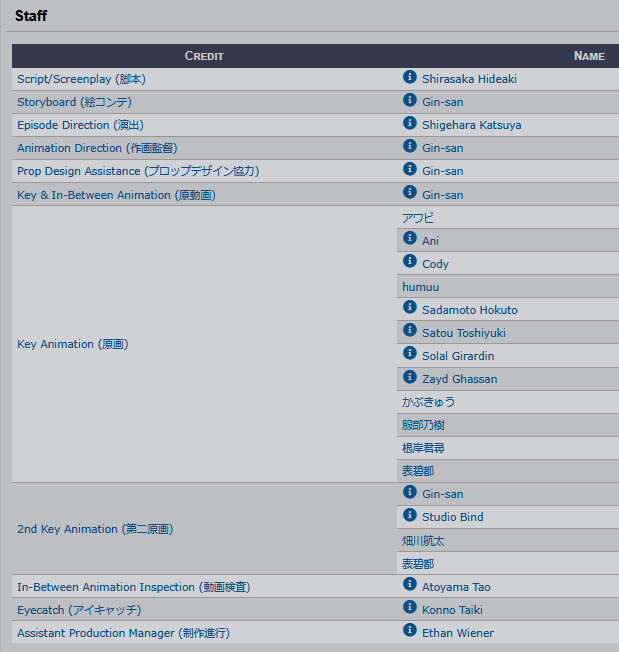Click info icon in Animation Direction row
619x652 pixels.
click(409, 146)
